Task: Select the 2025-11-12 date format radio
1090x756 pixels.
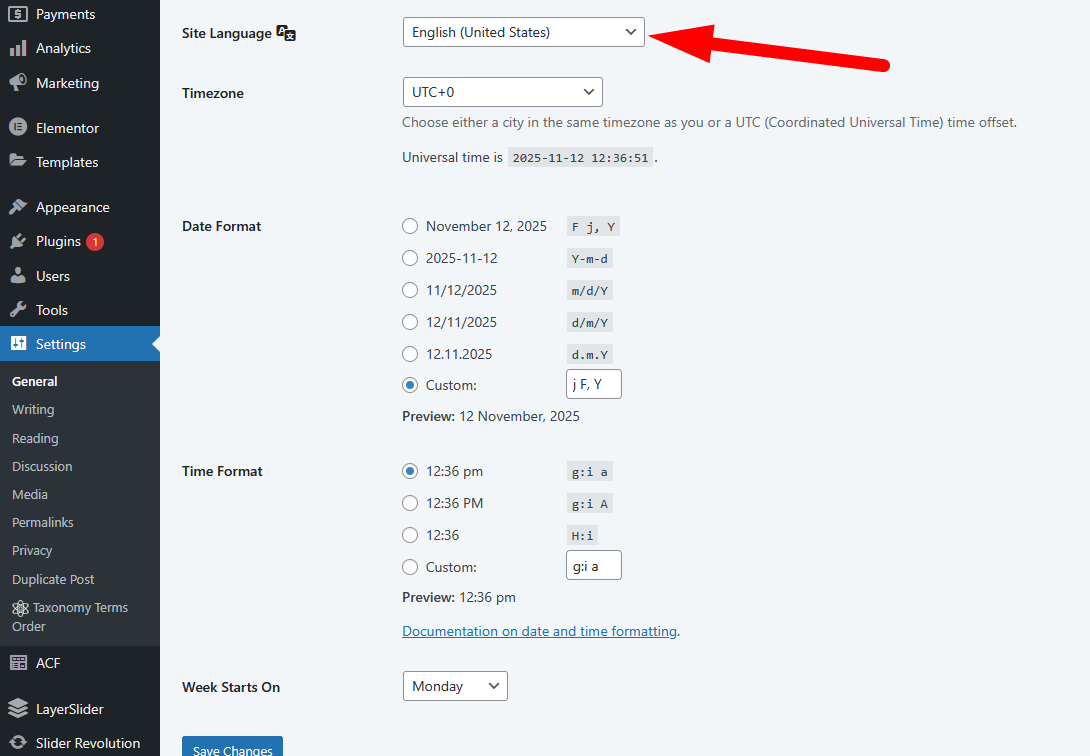Action: coord(410,258)
